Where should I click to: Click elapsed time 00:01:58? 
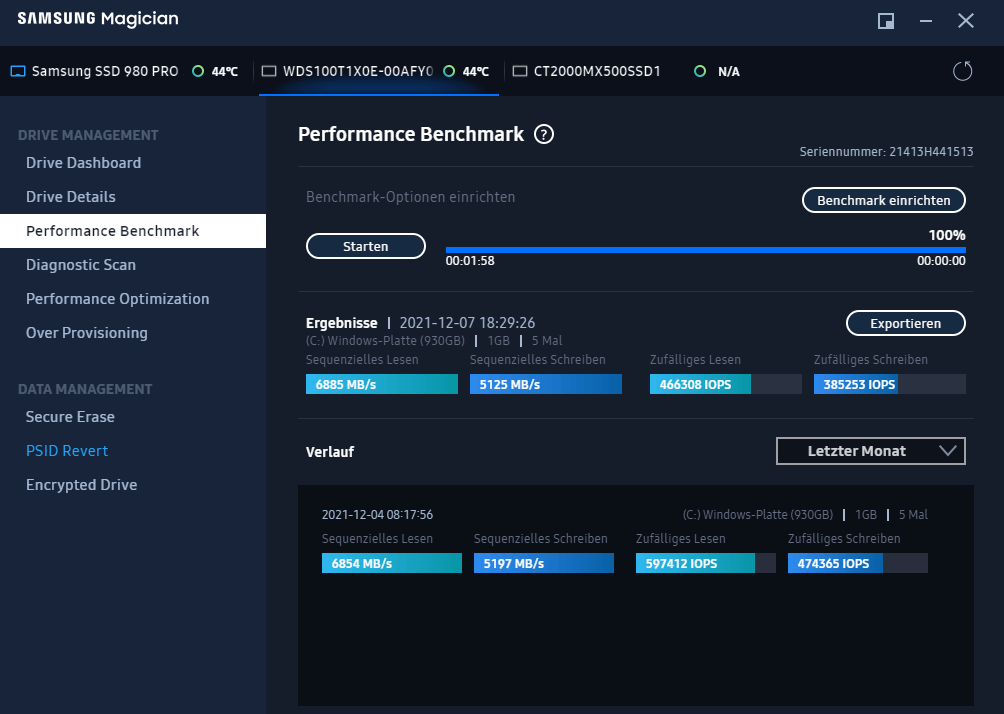pos(470,261)
